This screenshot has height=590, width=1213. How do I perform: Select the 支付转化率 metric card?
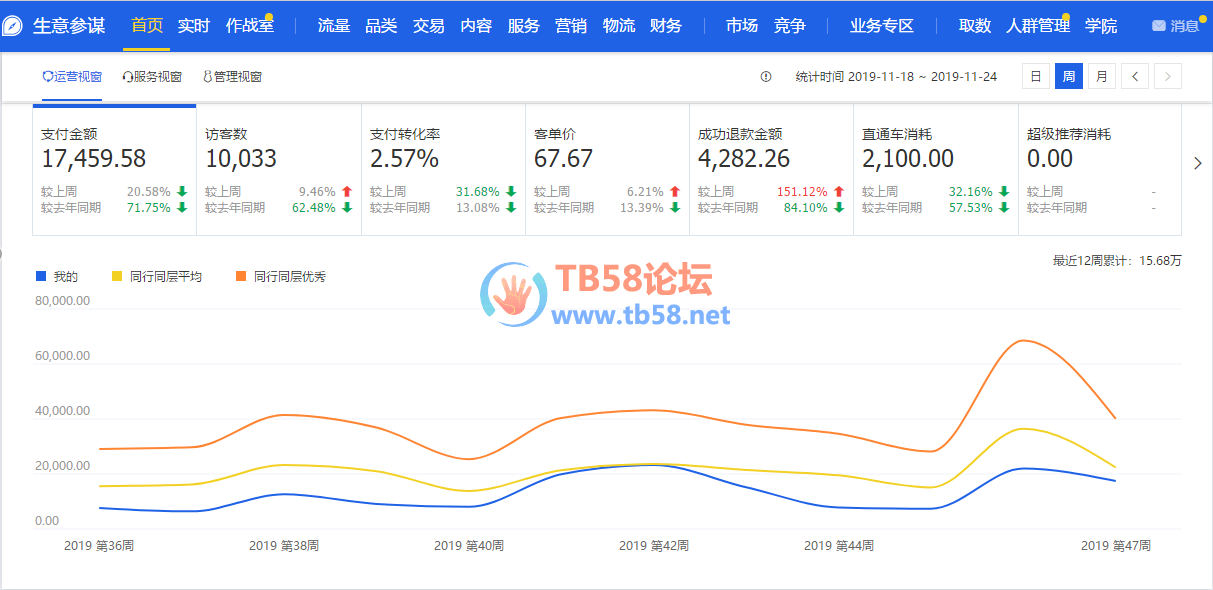pyautogui.click(x=443, y=169)
